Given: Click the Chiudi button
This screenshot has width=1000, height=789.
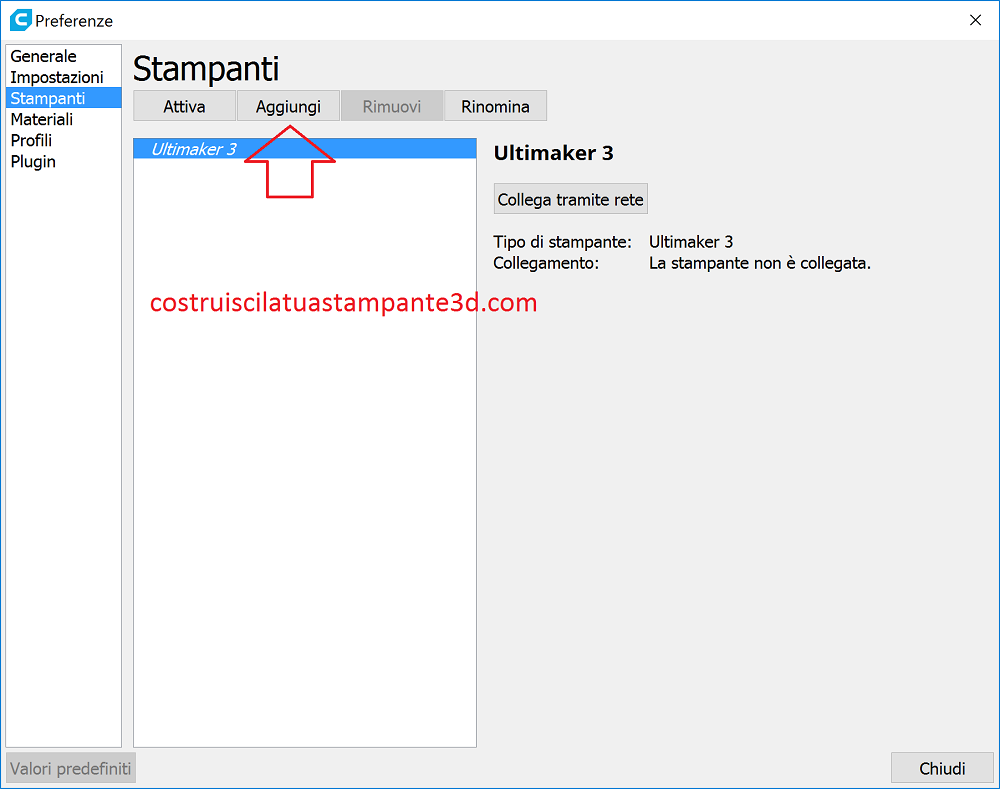Looking at the screenshot, I should [942, 768].
